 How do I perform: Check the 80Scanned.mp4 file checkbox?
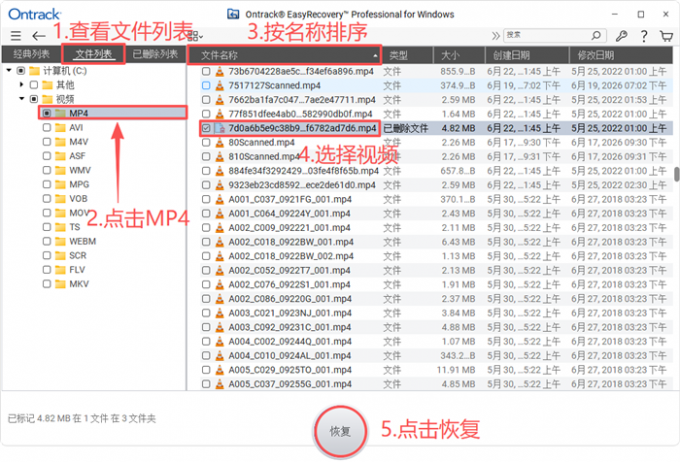[x=206, y=142]
